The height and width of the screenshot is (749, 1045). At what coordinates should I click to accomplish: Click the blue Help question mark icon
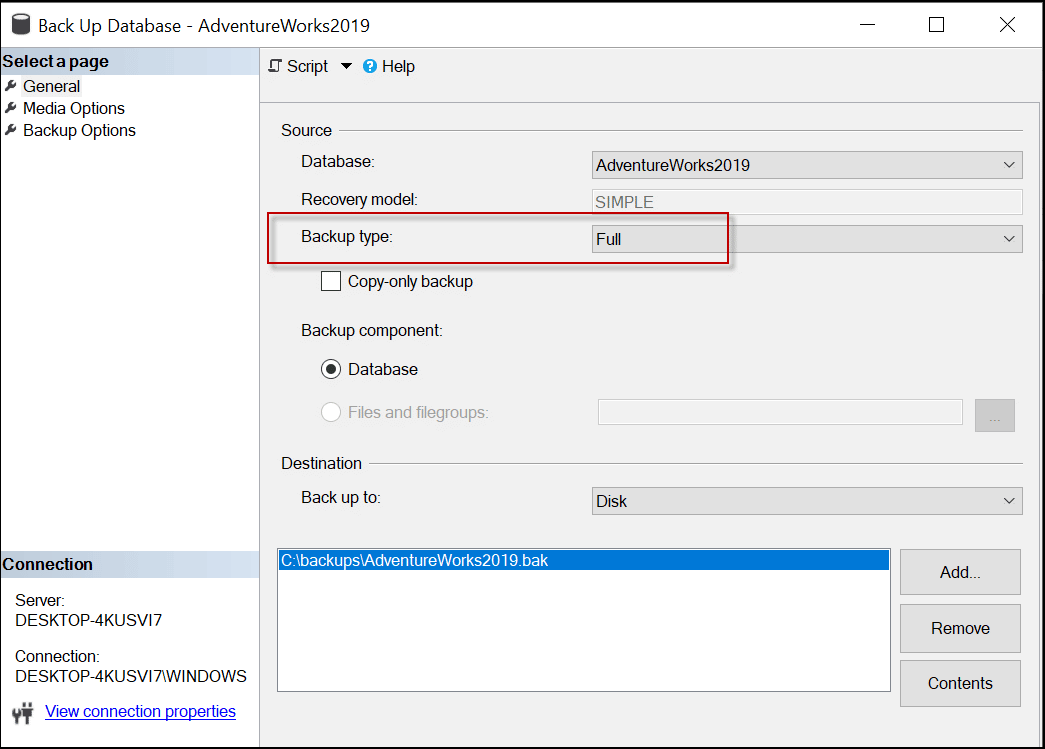coord(370,66)
